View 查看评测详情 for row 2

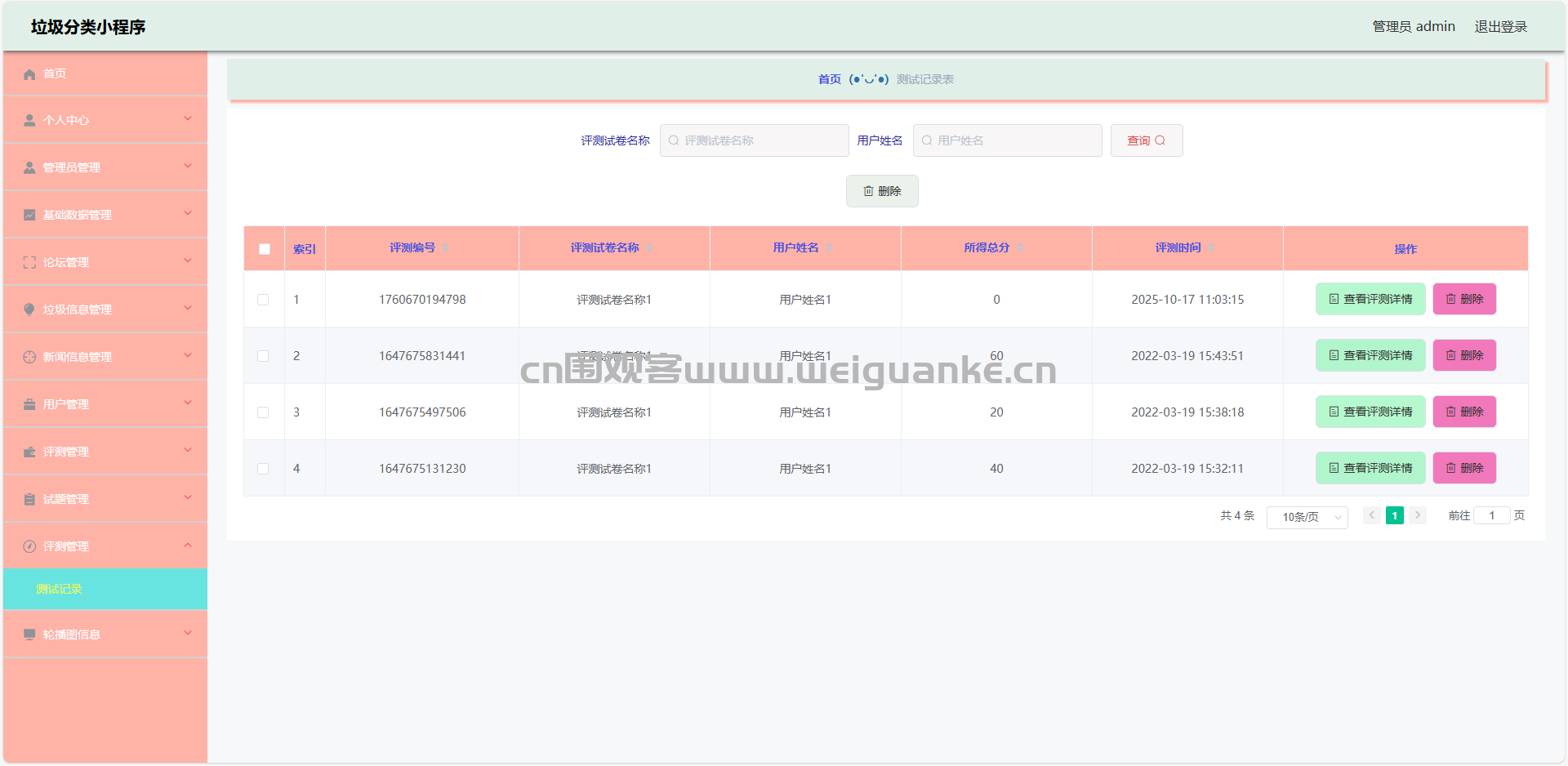pos(1370,355)
